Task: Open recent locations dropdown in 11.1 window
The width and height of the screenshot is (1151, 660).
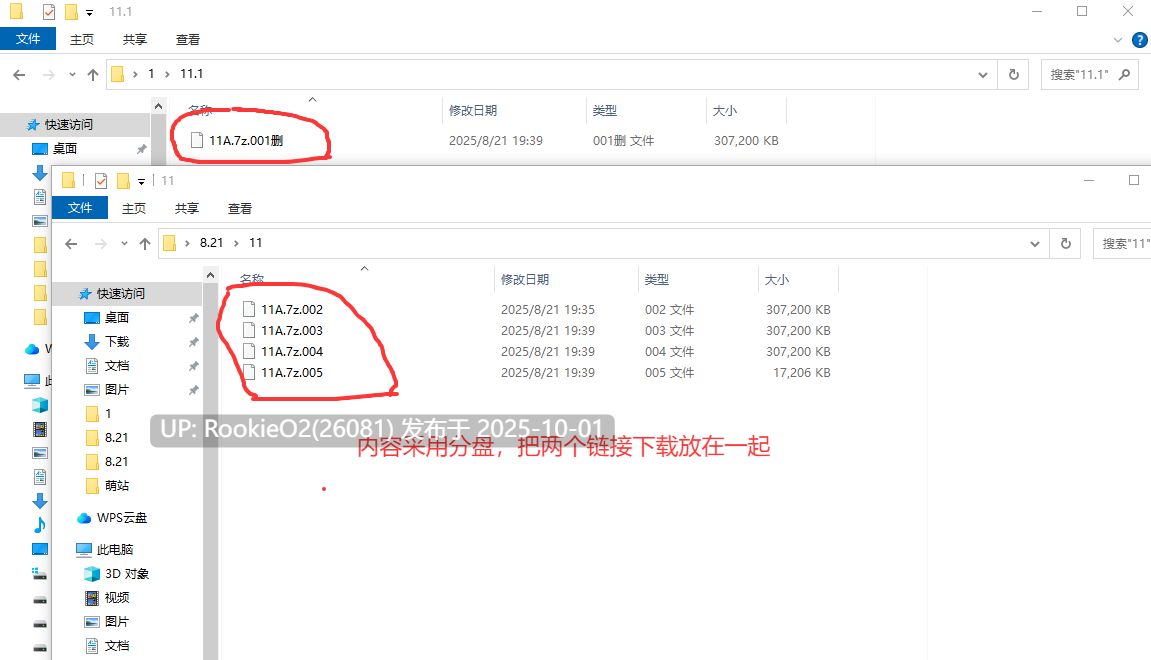Action: (x=72, y=74)
